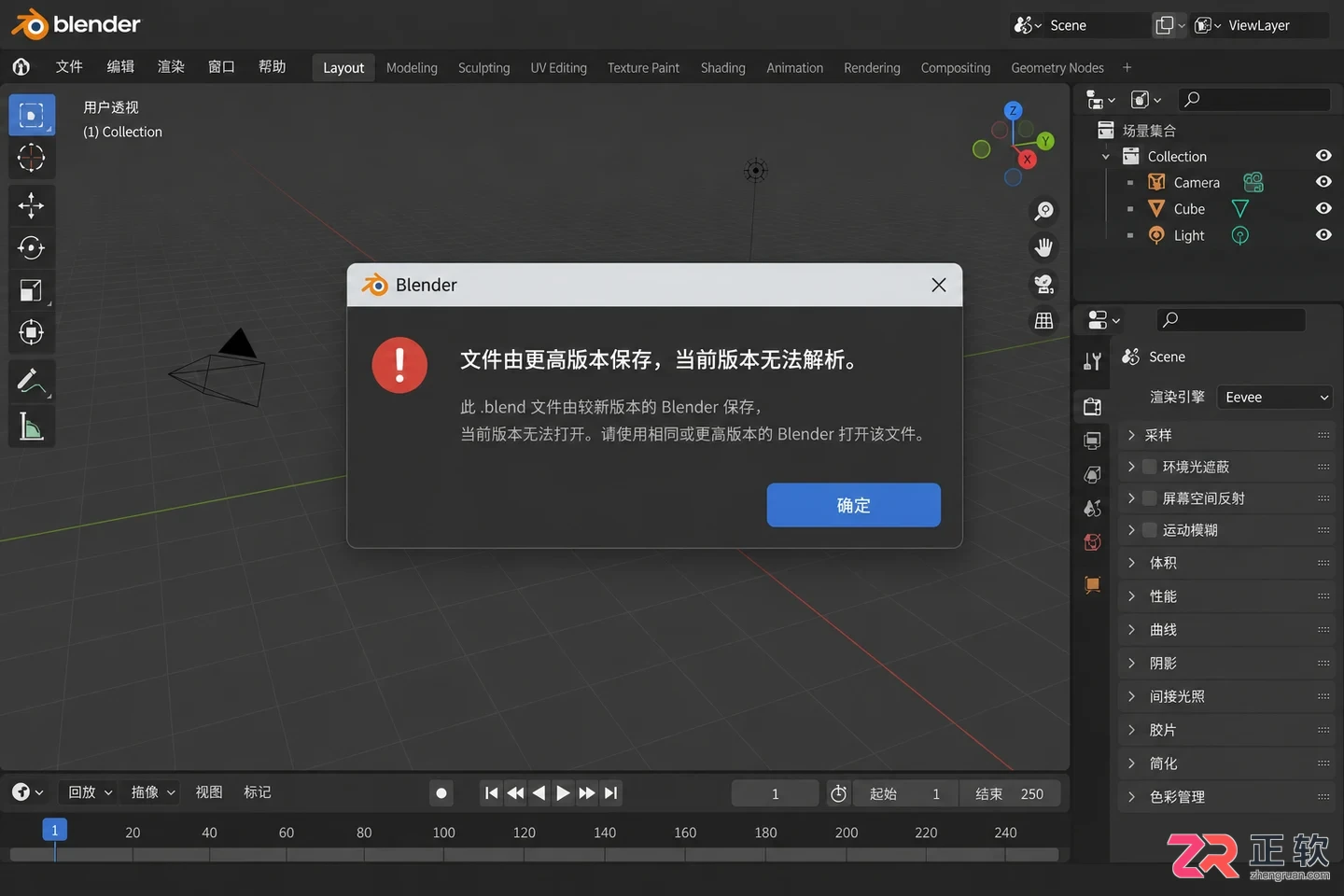Switch to the Shading workspace tab
Viewport: 1344px width, 896px height.
[722, 68]
